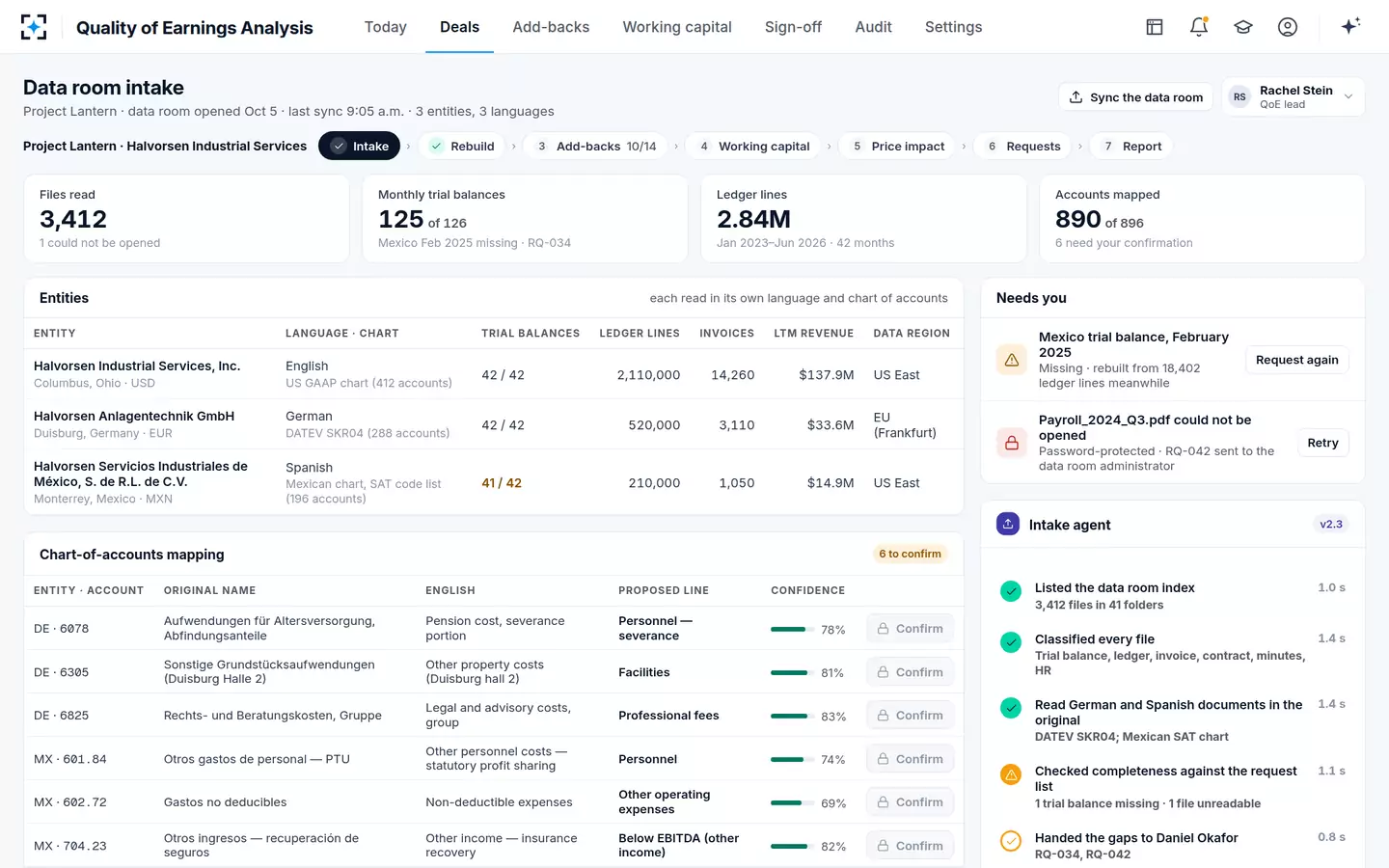This screenshot has height=868, width=1389.
Task: Click 'Below EBITDA (other income)' proposed line
Action: 679,845
